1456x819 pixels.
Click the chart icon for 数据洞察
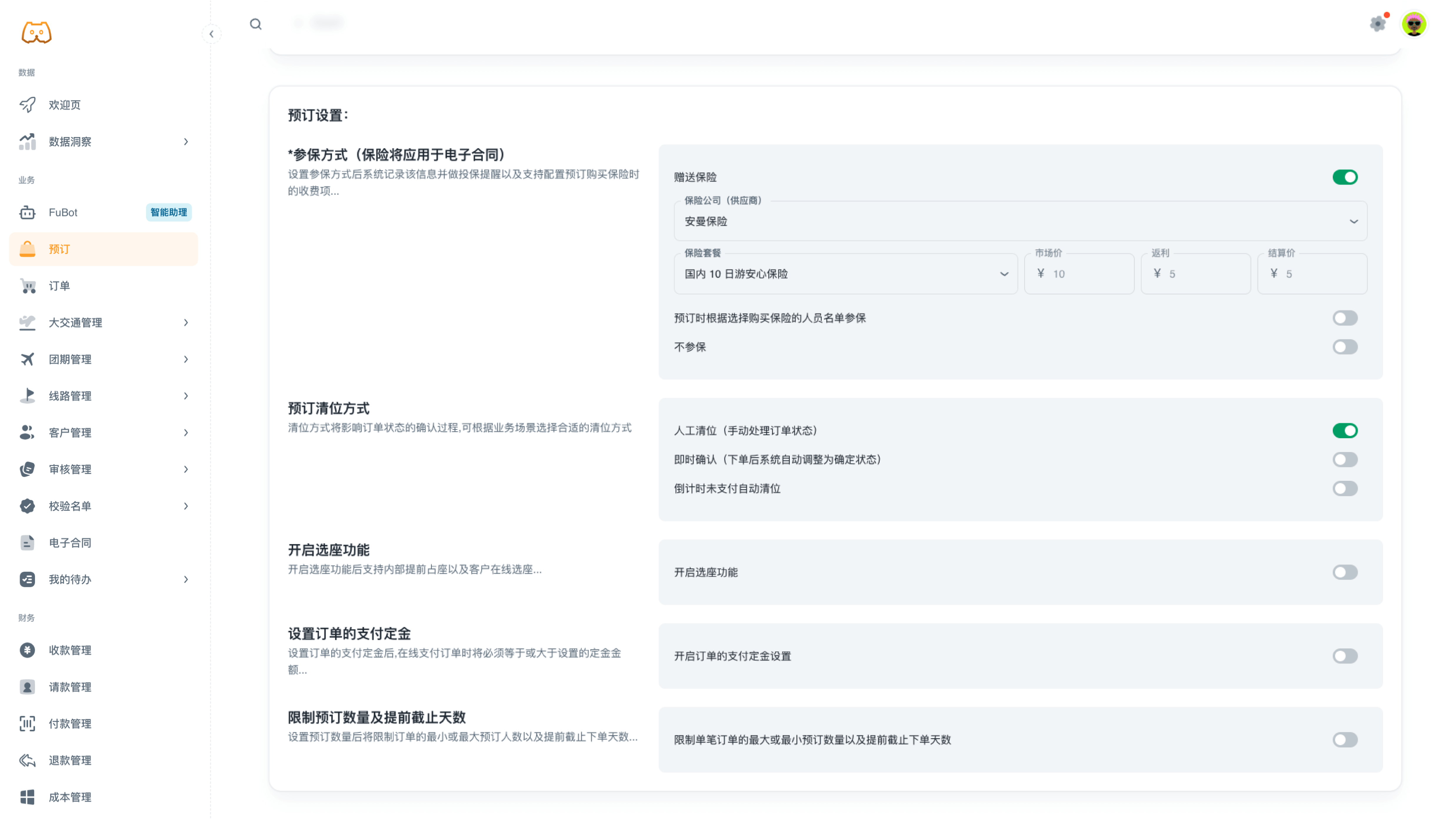[27, 141]
